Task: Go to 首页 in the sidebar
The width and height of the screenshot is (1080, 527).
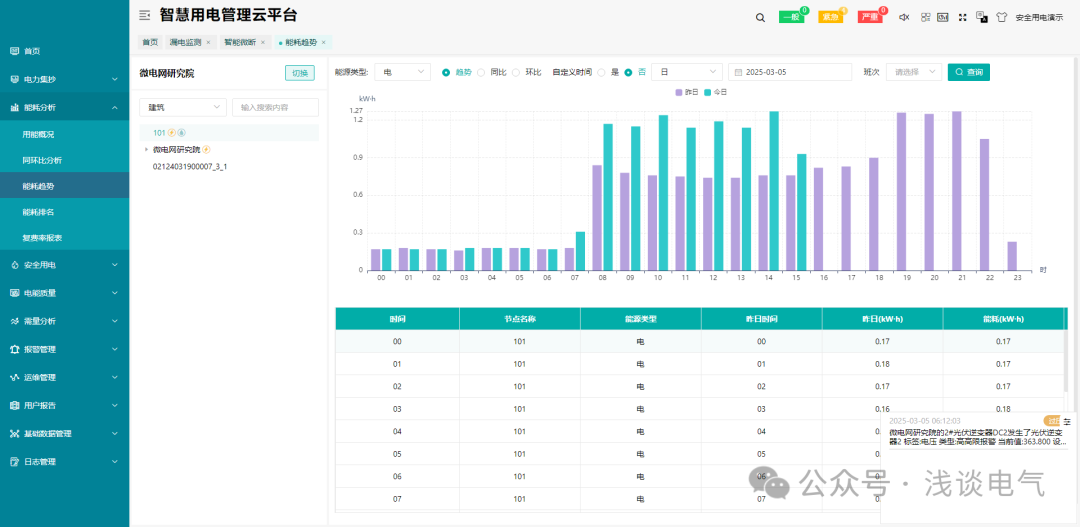Action: click(64, 51)
